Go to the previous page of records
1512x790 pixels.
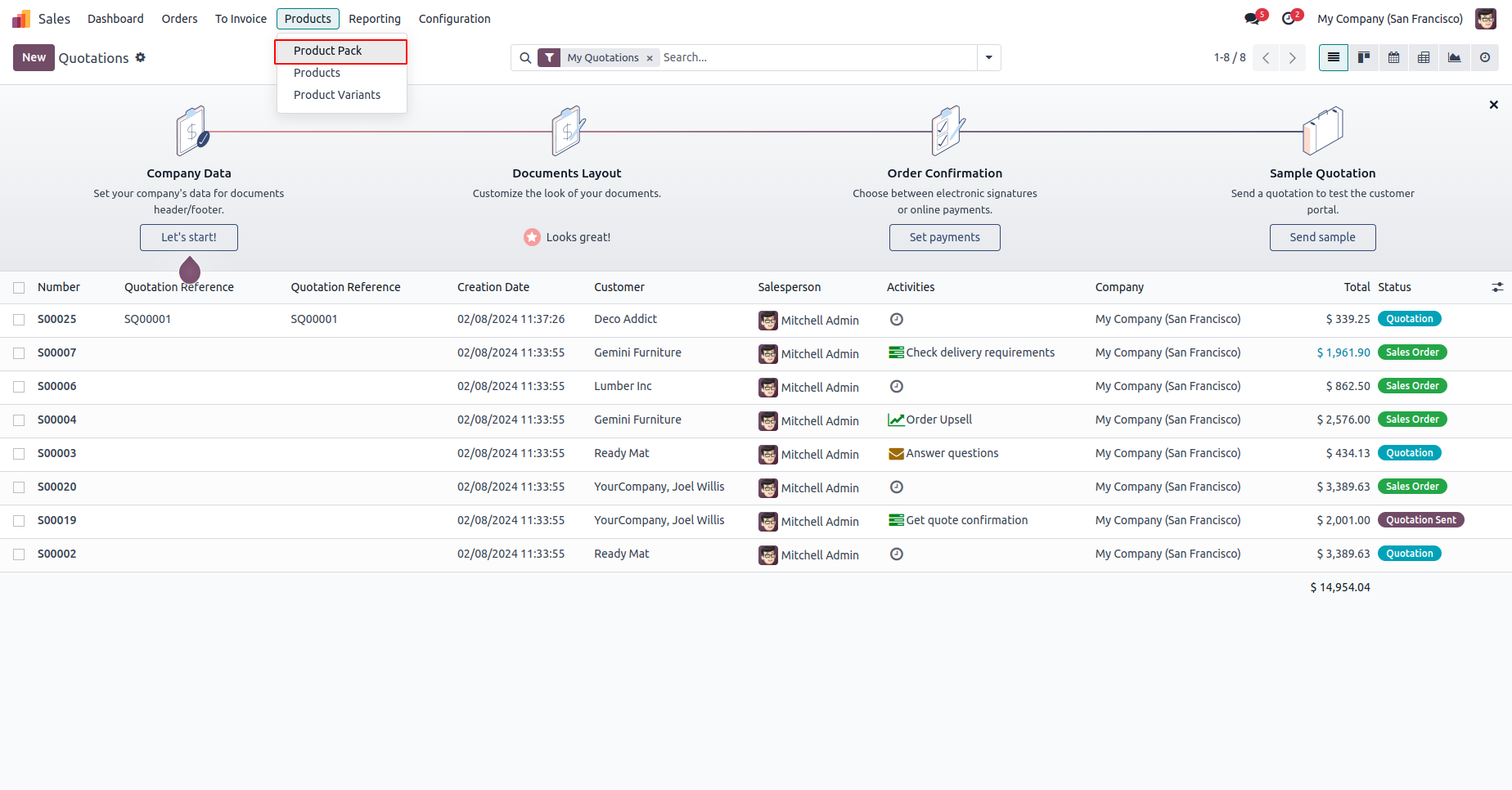[x=1266, y=58]
